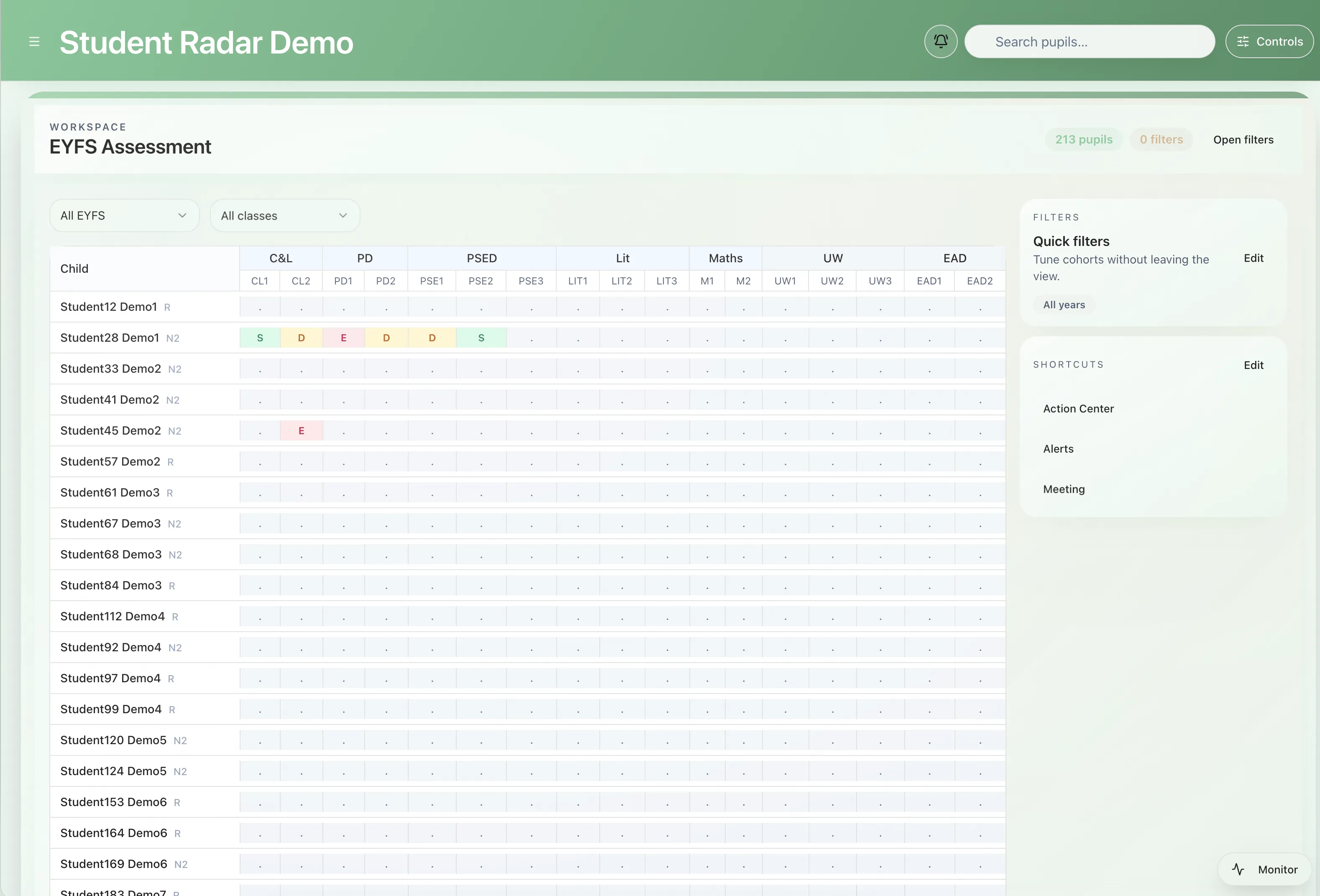Select green S cell under CL1 for Student28
The image size is (1320, 896).
[x=260, y=338]
